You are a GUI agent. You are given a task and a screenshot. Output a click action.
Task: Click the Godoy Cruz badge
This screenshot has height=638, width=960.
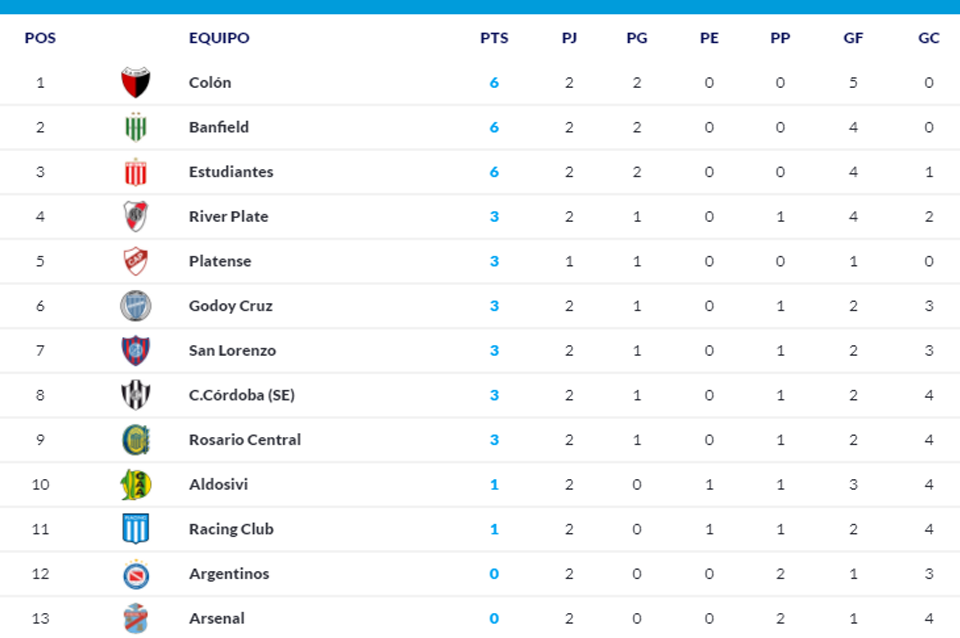(135, 306)
